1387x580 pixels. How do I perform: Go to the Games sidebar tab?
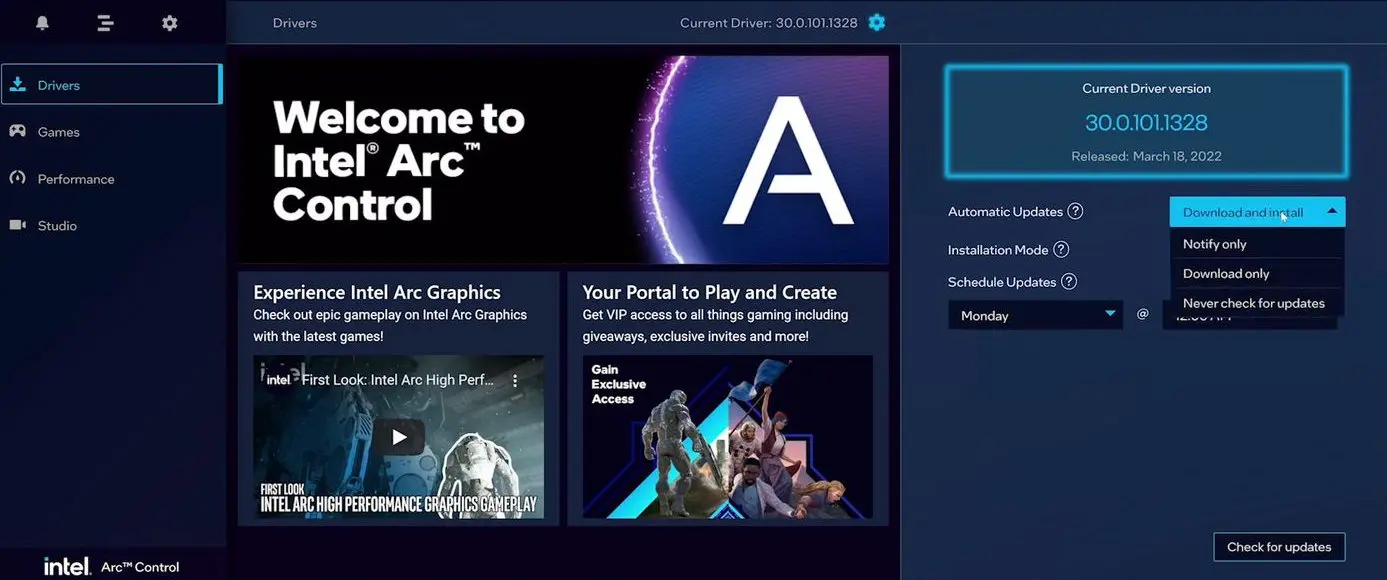(x=113, y=132)
